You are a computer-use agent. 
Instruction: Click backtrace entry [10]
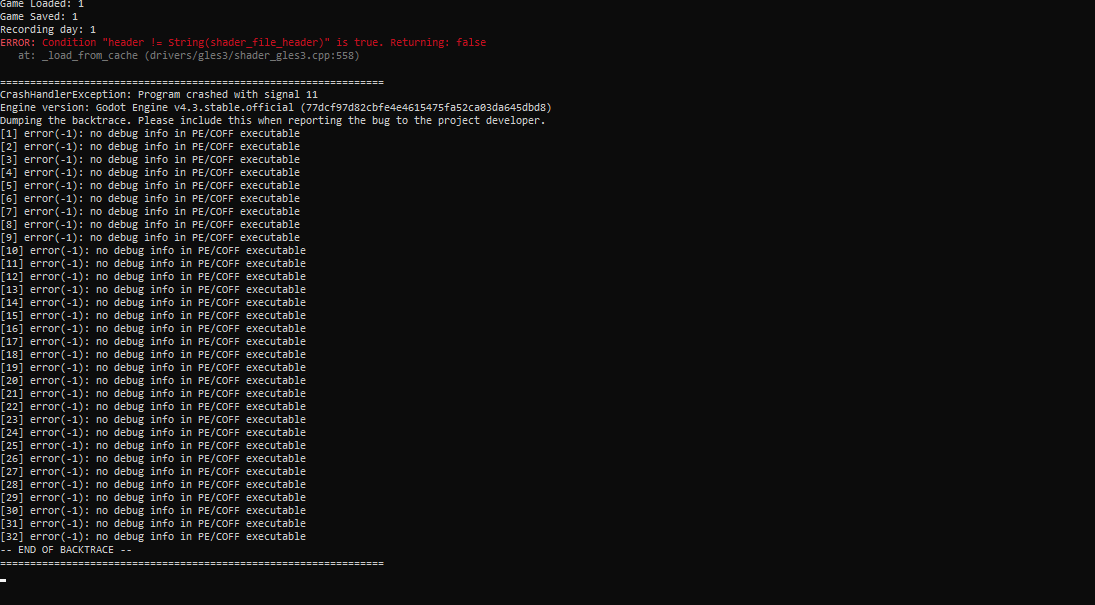click(153, 251)
